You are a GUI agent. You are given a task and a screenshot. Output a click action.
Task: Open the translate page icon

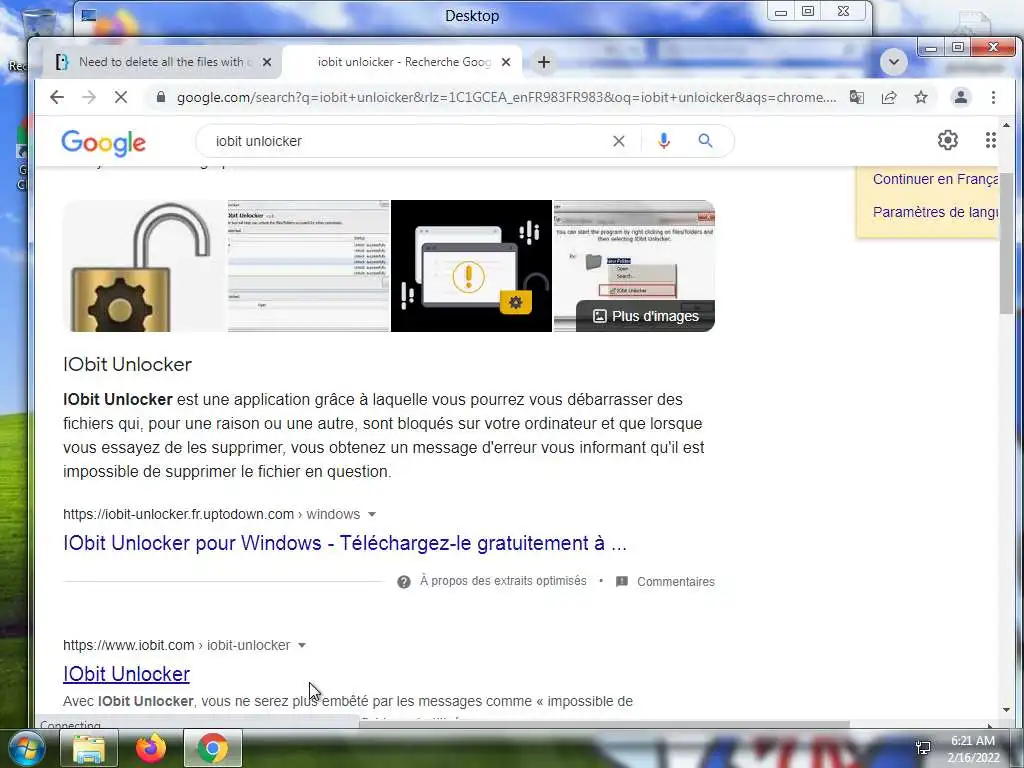click(856, 97)
